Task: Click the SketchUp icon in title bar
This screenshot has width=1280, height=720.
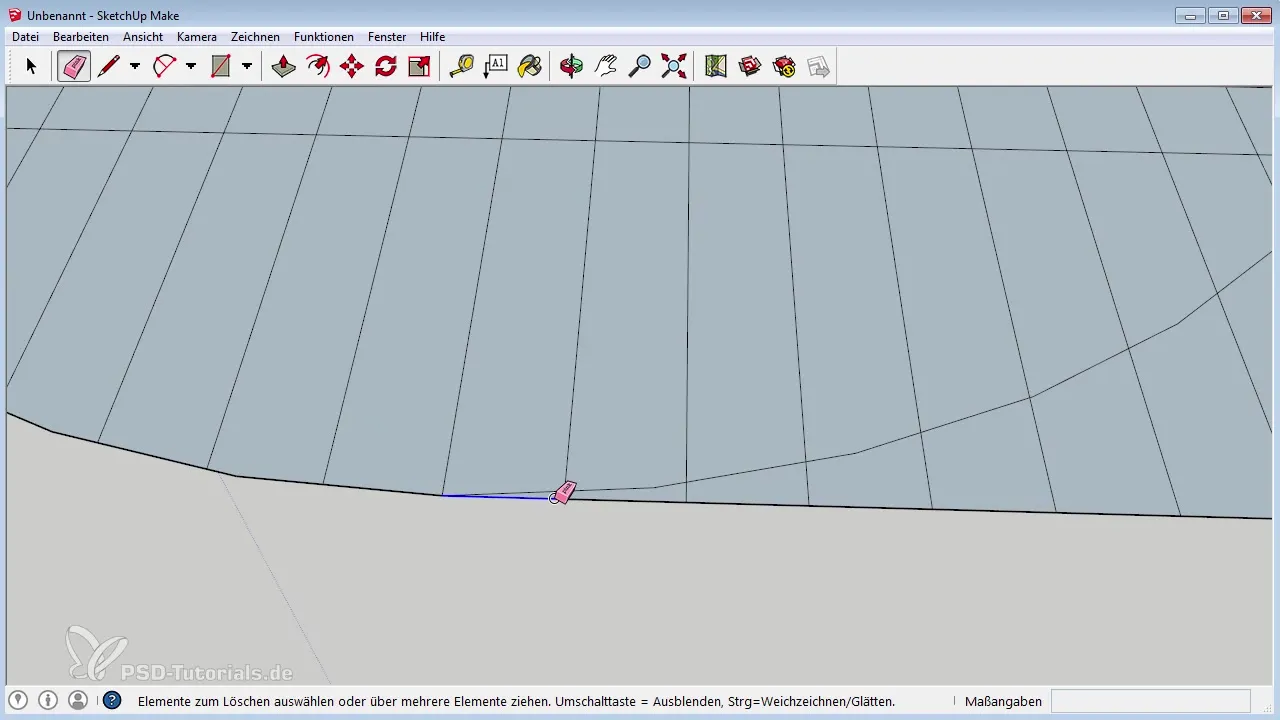Action: pos(15,15)
